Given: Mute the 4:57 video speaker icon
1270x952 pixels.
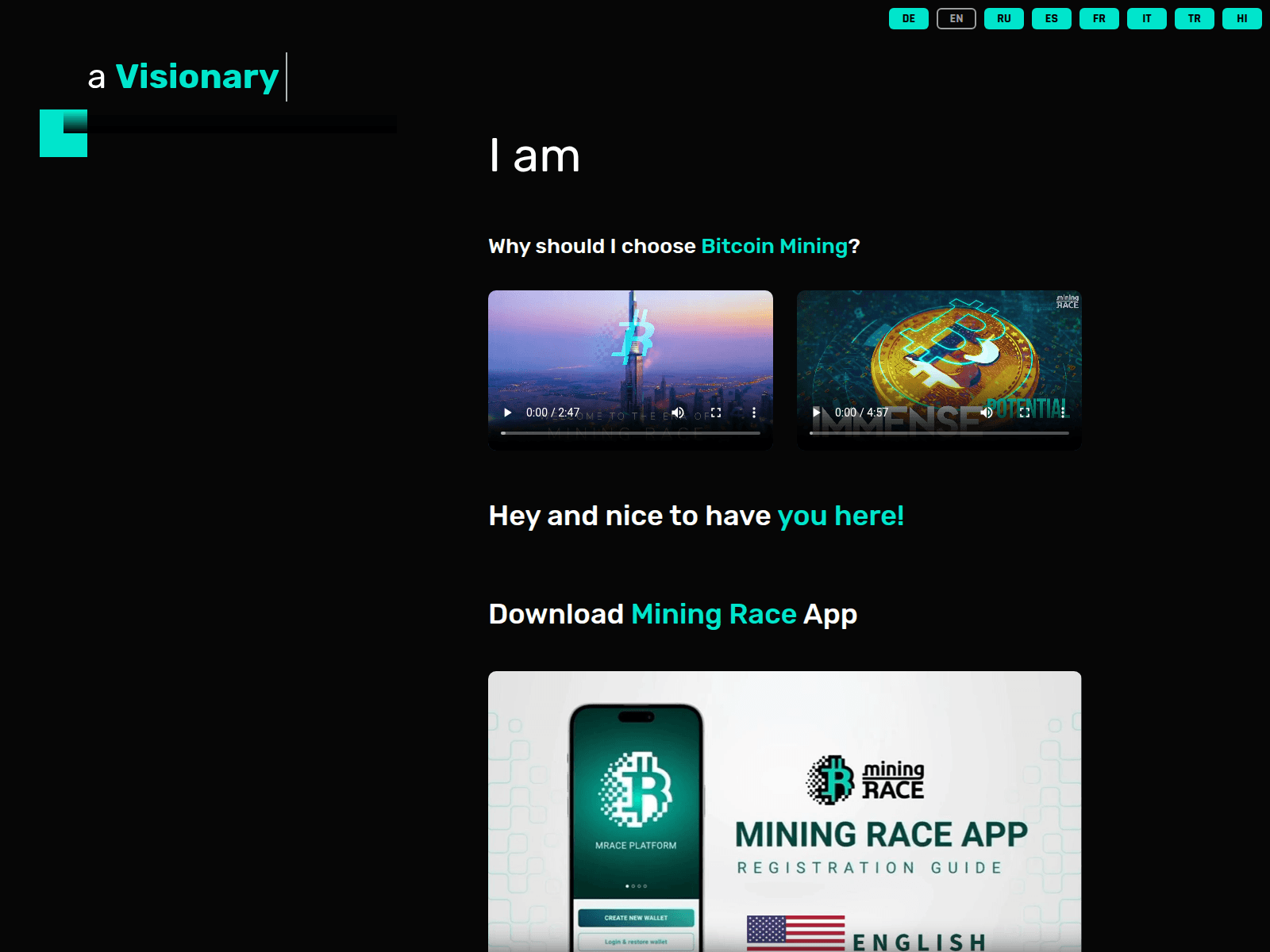Looking at the screenshot, I should point(987,413).
